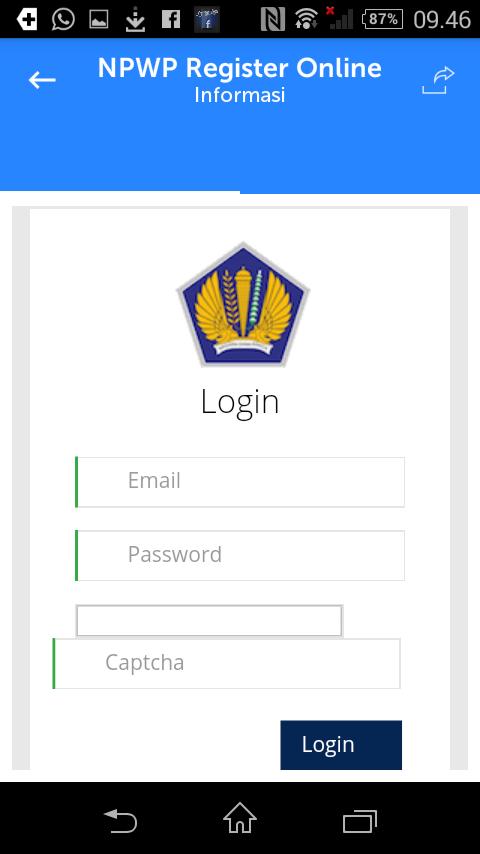Screen dimensions: 480x854
Task: Tap the battery 87% indicator
Action: tap(382, 20)
